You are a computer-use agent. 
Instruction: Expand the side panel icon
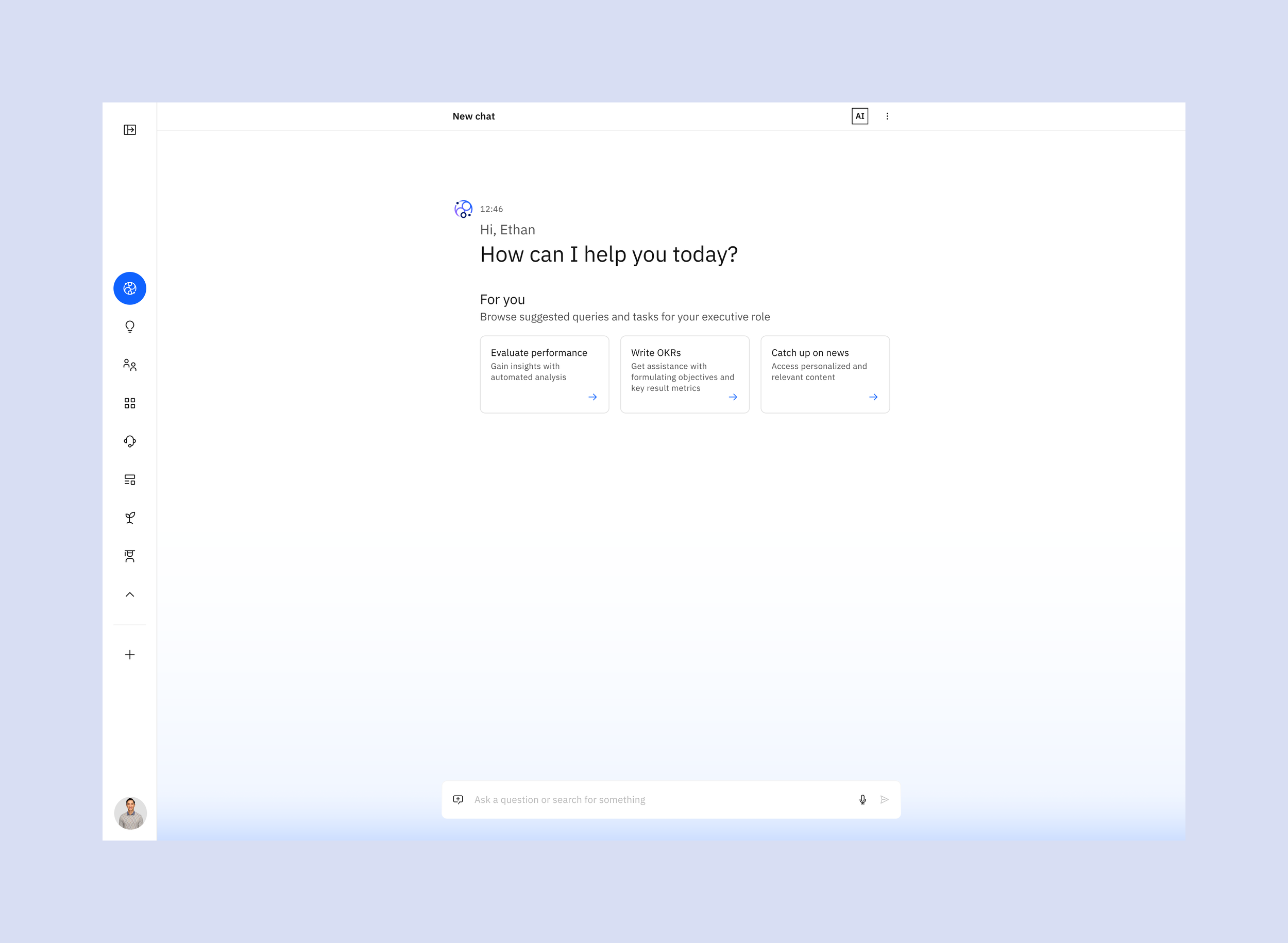click(130, 130)
